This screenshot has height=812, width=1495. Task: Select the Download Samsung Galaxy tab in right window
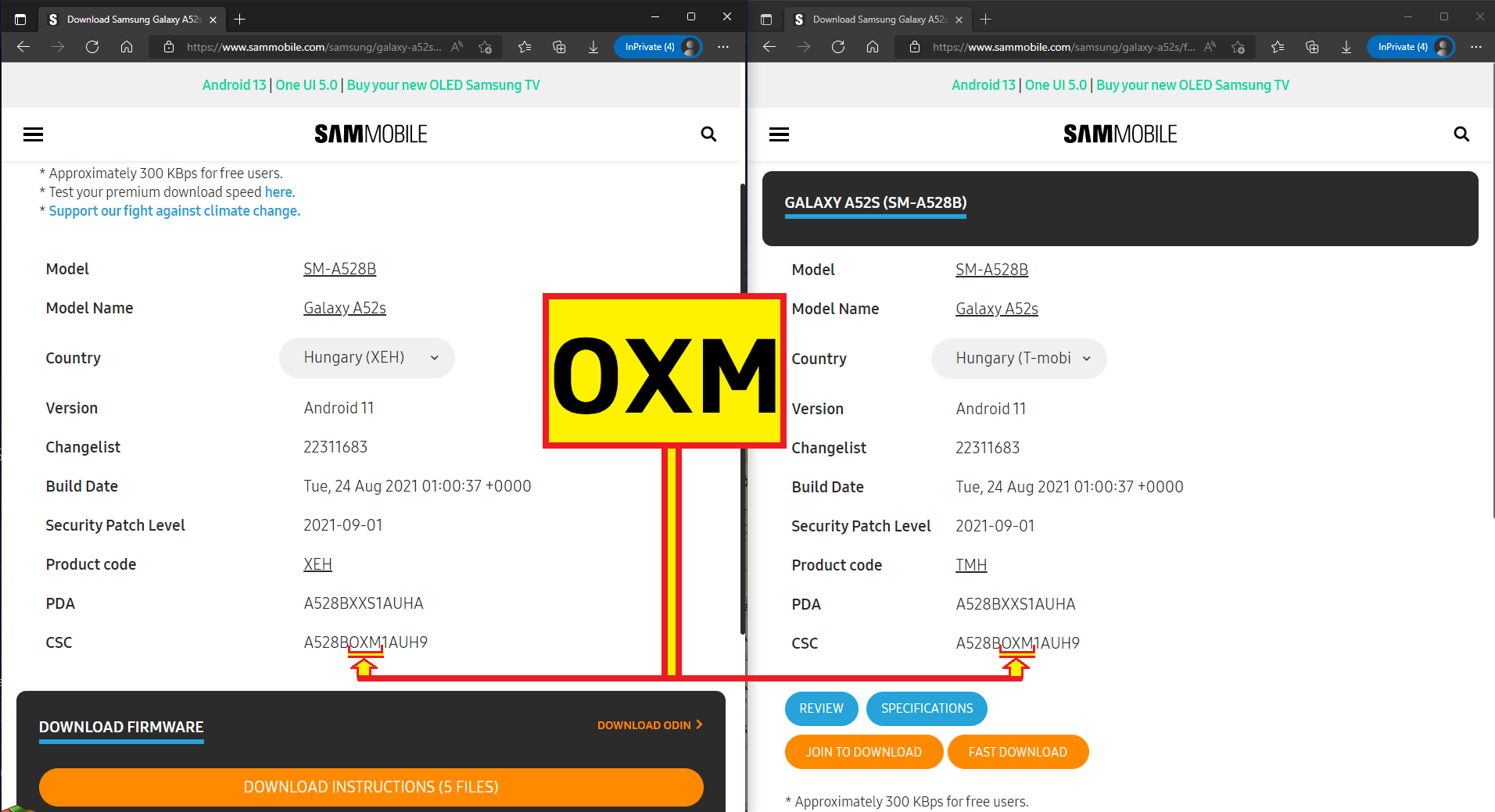tap(879, 20)
